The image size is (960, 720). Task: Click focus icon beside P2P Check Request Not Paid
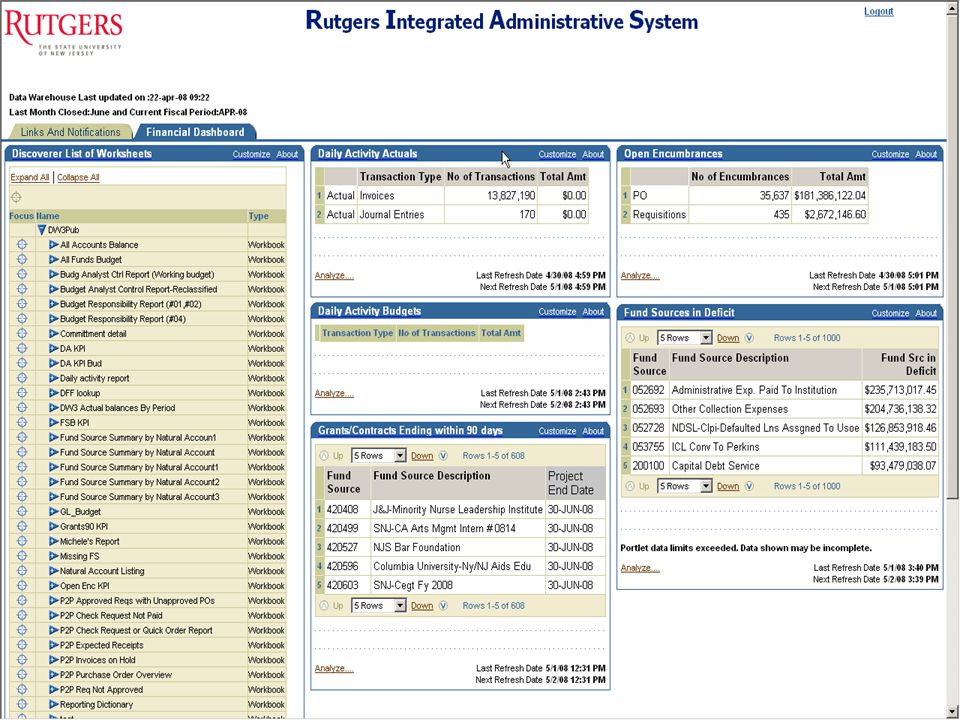pos(22,615)
